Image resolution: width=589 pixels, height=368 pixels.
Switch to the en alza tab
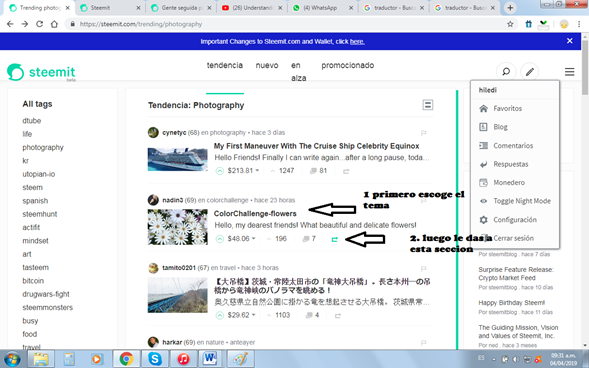click(x=299, y=71)
